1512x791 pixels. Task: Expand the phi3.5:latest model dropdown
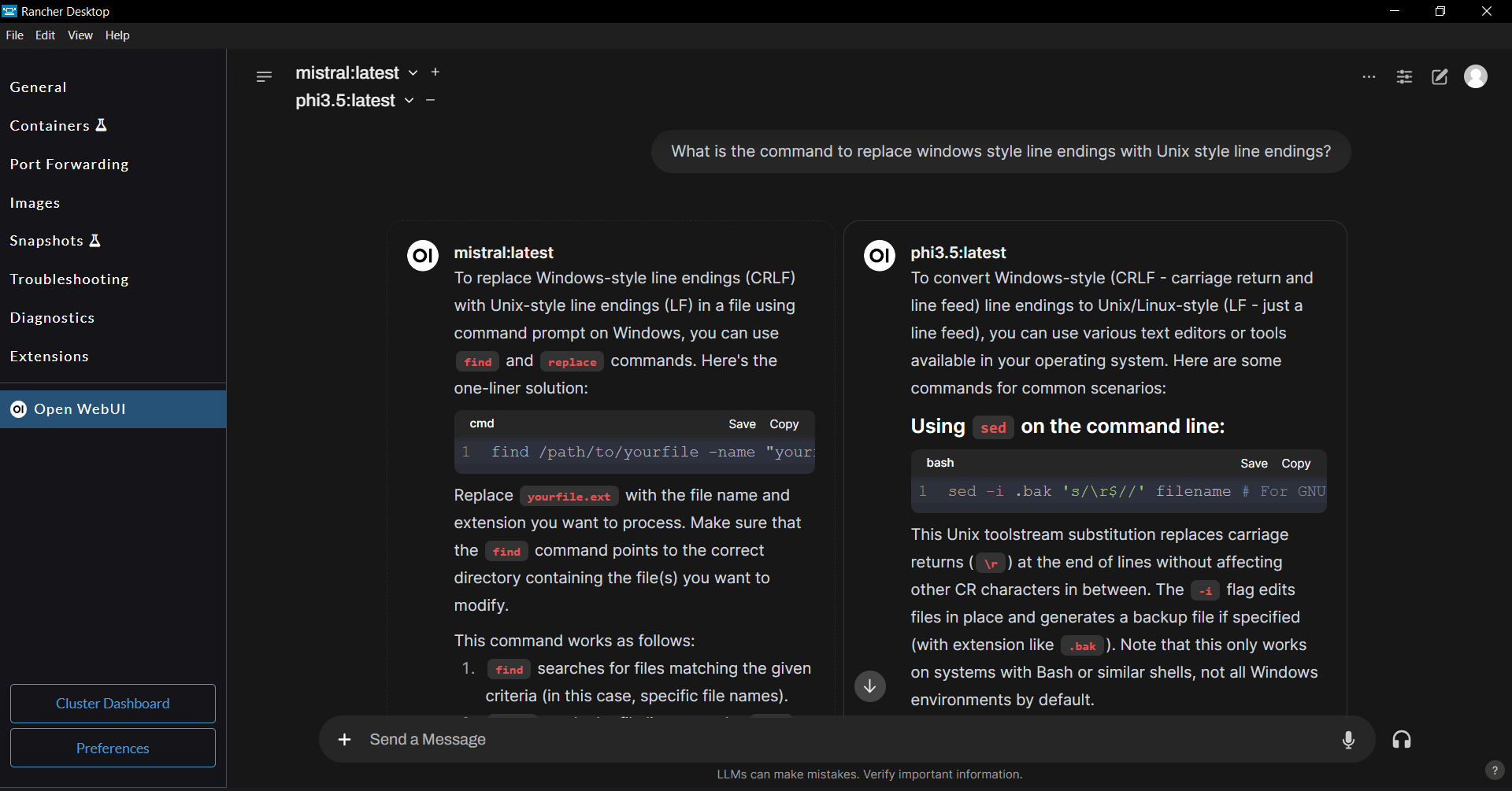[x=409, y=101]
